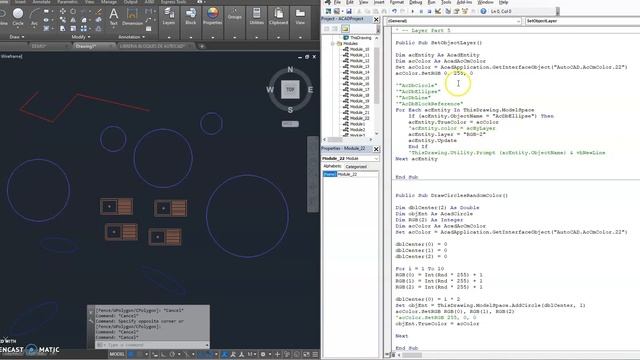
Task: Click the N compass direction on ViewCube
Action: pyautogui.click(x=290, y=69)
